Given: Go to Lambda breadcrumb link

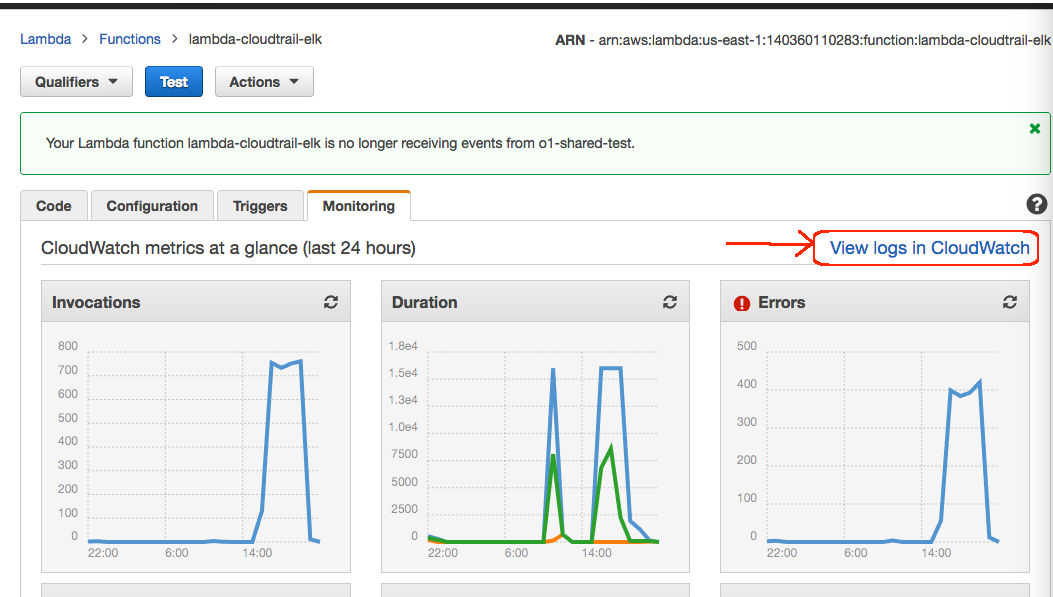Looking at the screenshot, I should (x=46, y=39).
